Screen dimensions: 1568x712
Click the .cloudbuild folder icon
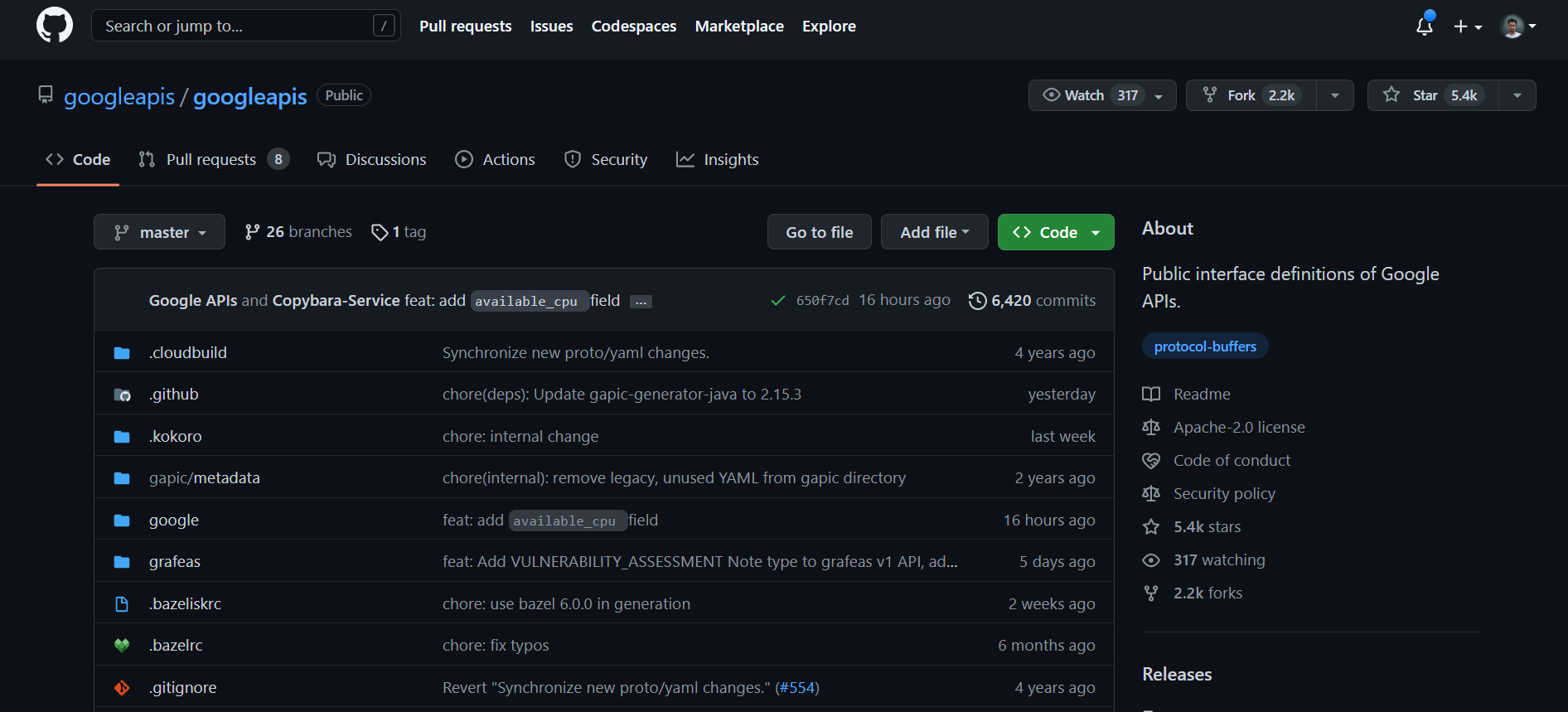(122, 353)
